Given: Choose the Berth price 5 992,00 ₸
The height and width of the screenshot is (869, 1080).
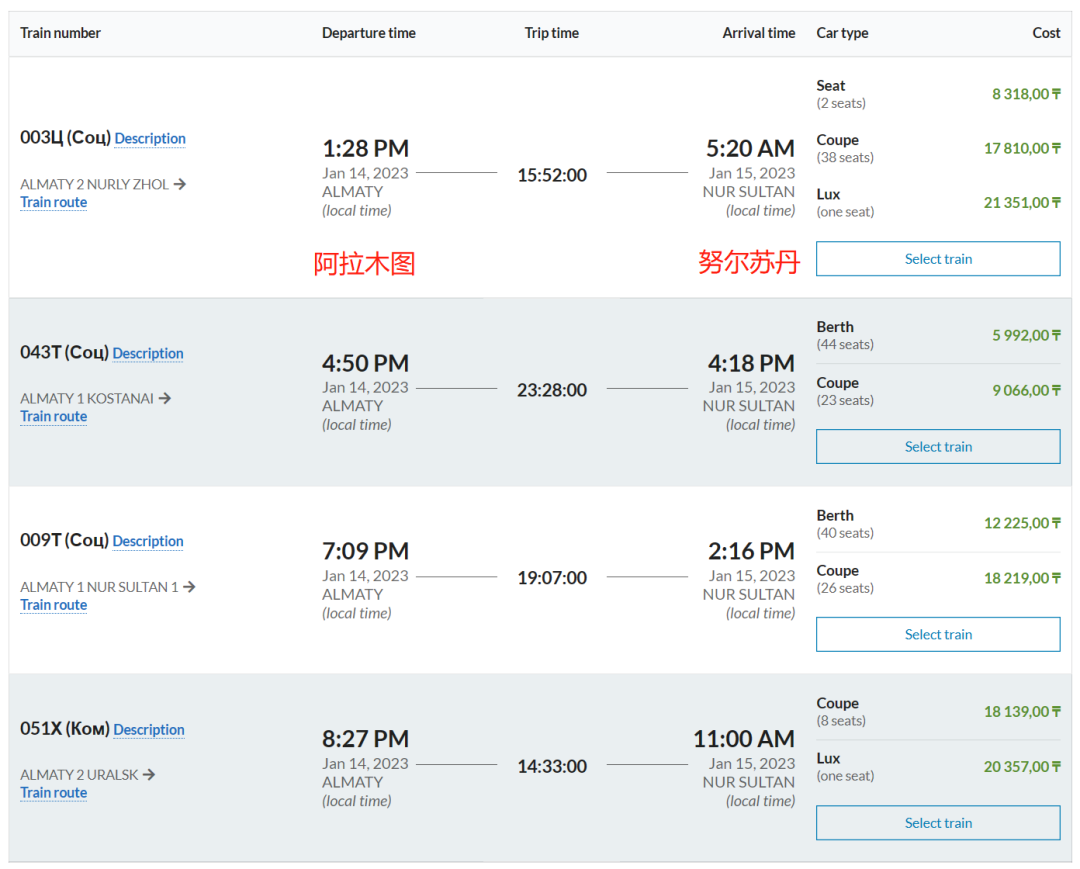Looking at the screenshot, I should point(1026,336).
